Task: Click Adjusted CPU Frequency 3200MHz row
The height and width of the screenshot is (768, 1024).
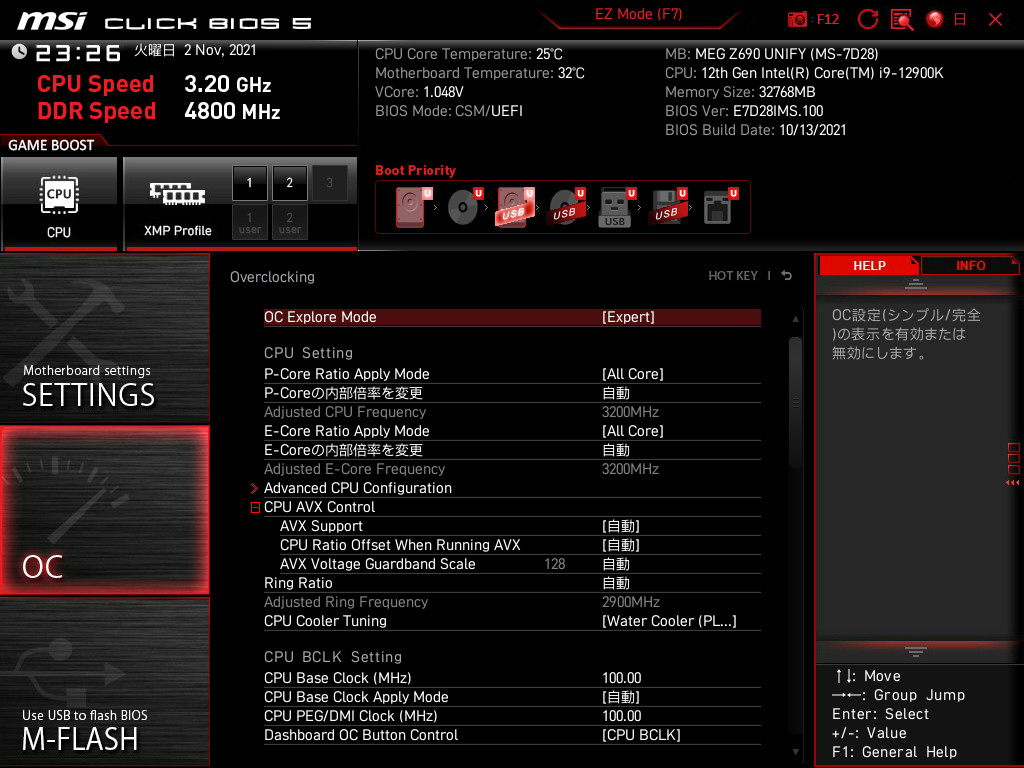Action: [x=512, y=412]
